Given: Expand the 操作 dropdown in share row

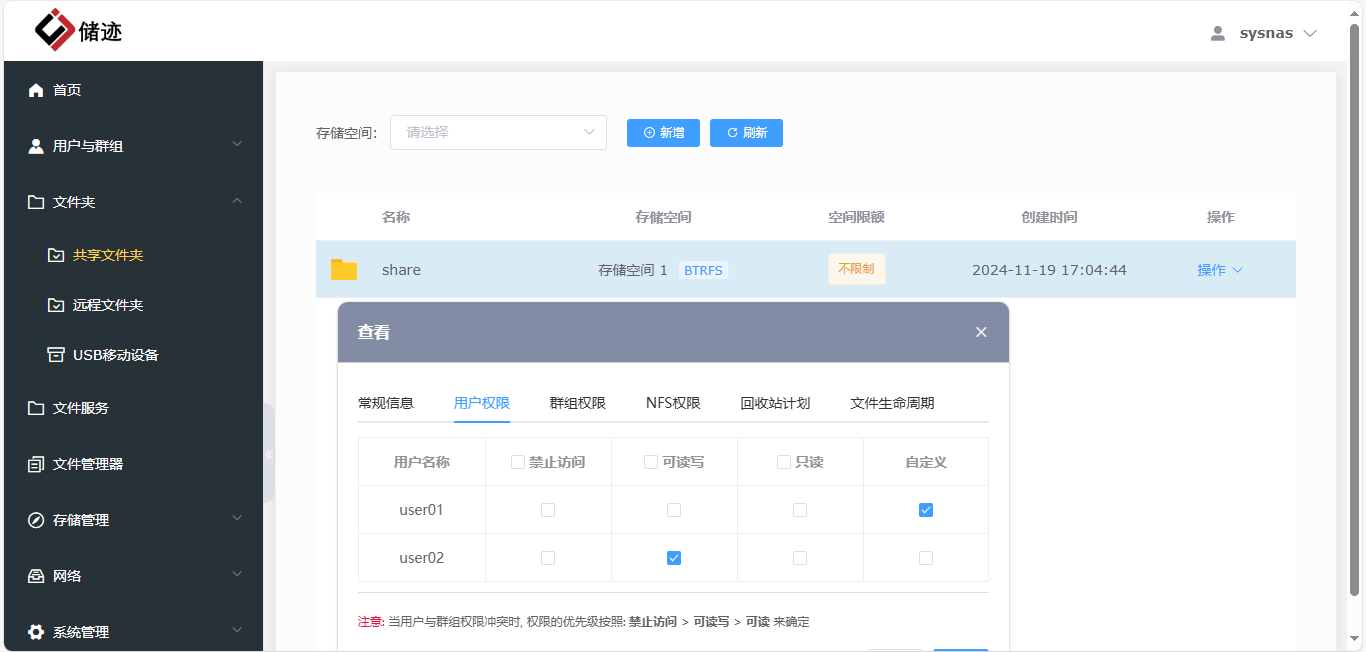Looking at the screenshot, I should [x=1220, y=269].
